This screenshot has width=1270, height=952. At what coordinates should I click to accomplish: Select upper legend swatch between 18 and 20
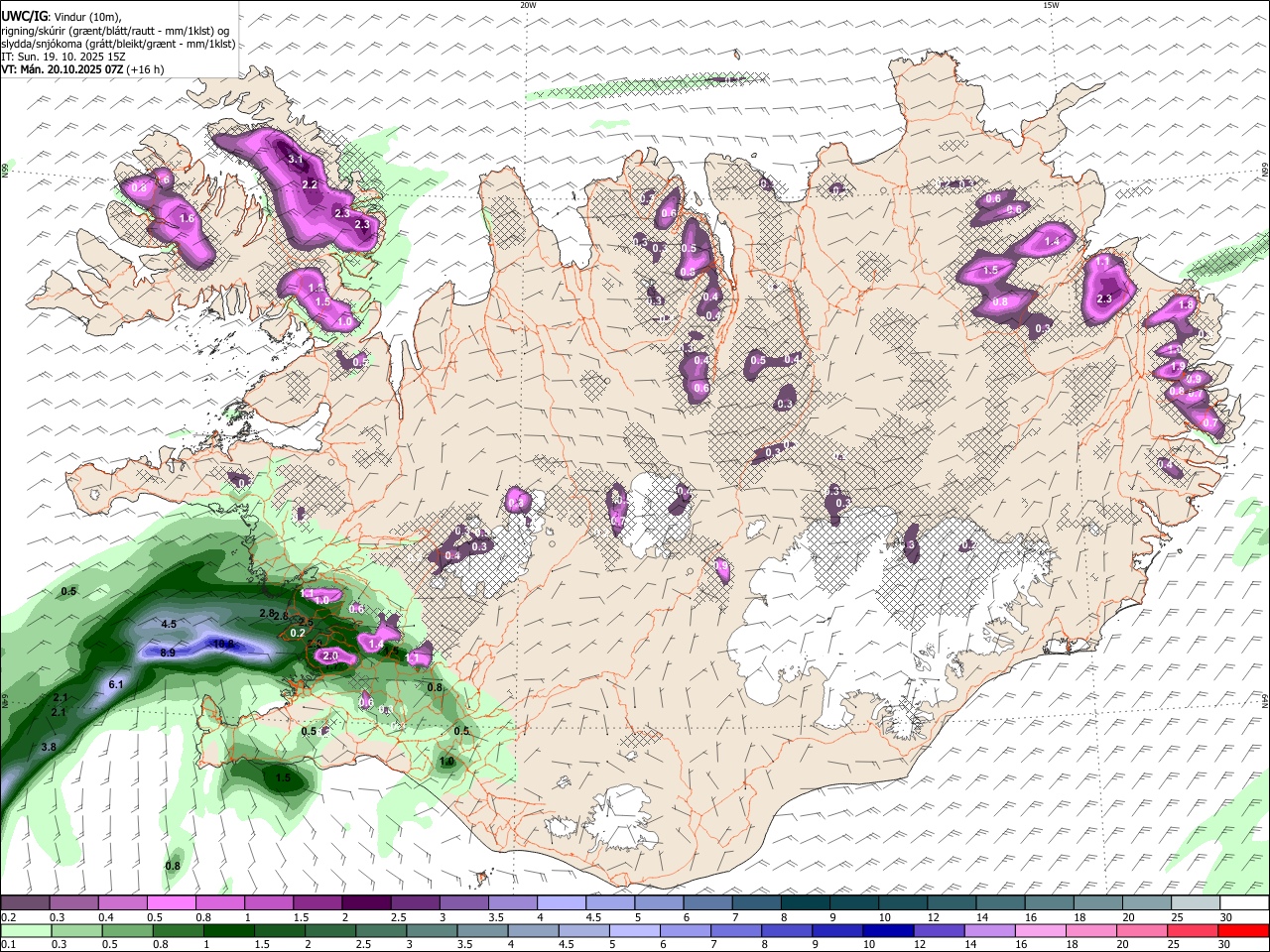[x=1098, y=903]
